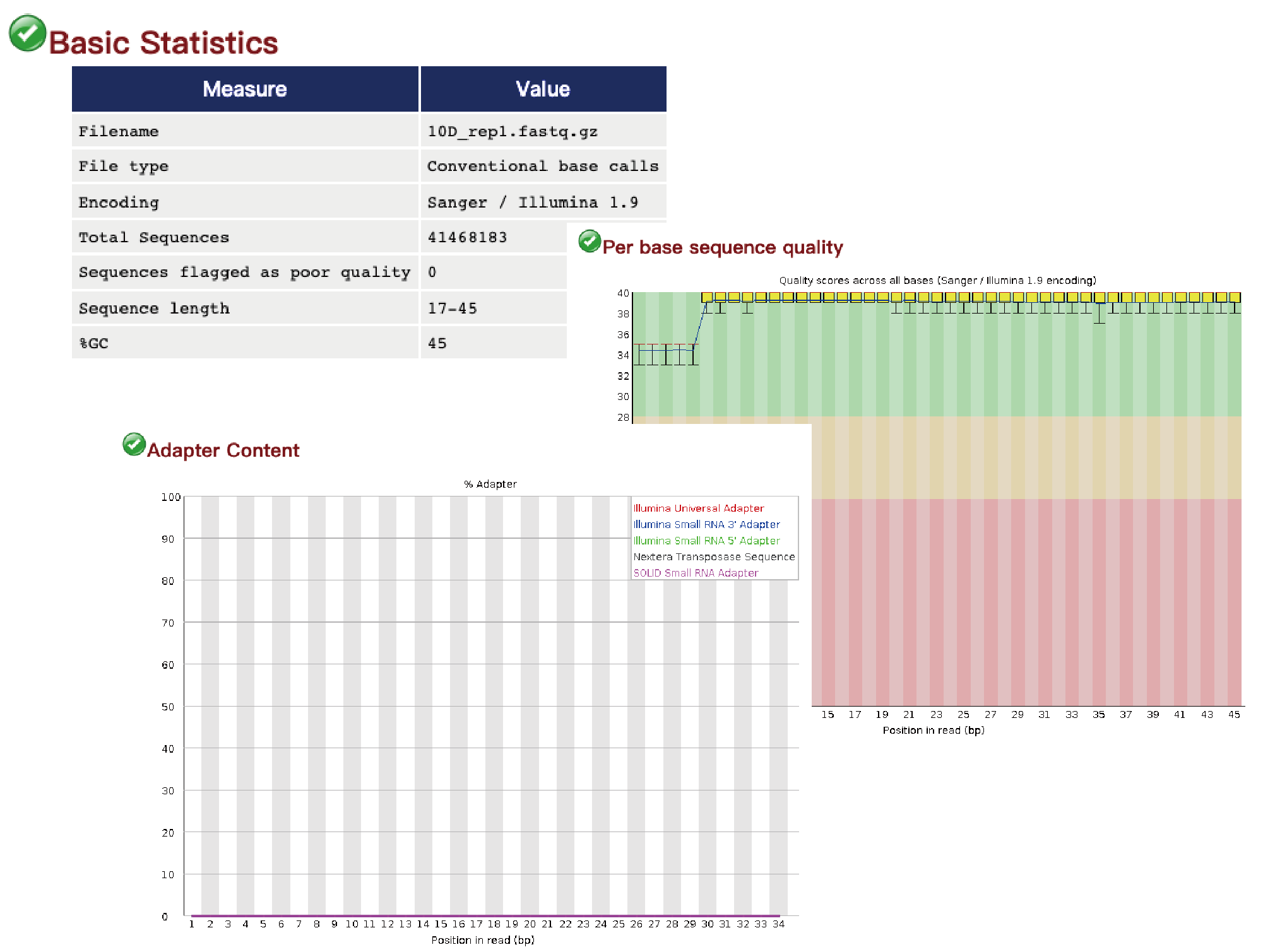The width and height of the screenshot is (1263, 952).
Task: Click the Illumina Universal Adapter legend entry
Action: pyautogui.click(x=699, y=508)
